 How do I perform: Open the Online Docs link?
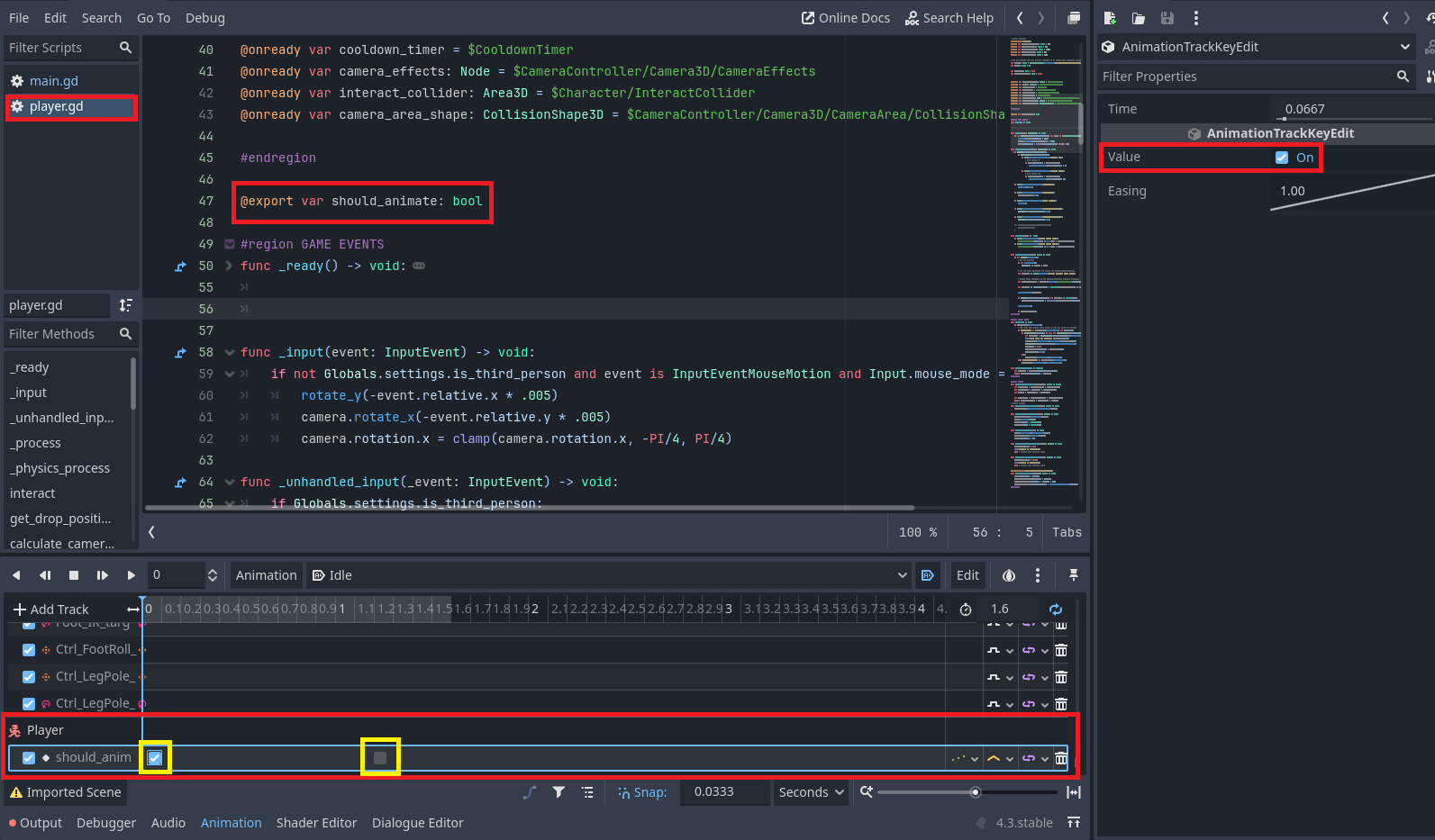pyautogui.click(x=846, y=18)
